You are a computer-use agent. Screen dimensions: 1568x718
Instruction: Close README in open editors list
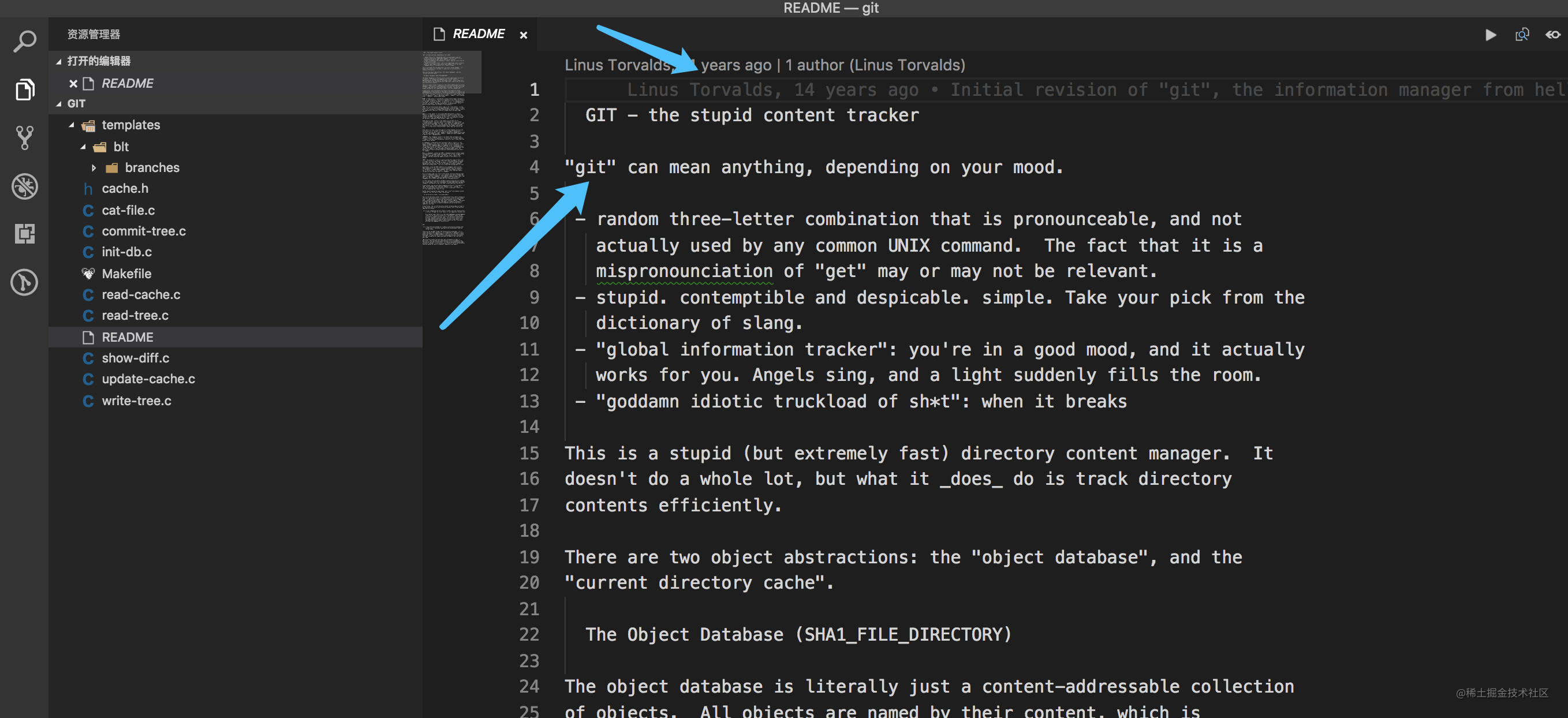tap(73, 83)
